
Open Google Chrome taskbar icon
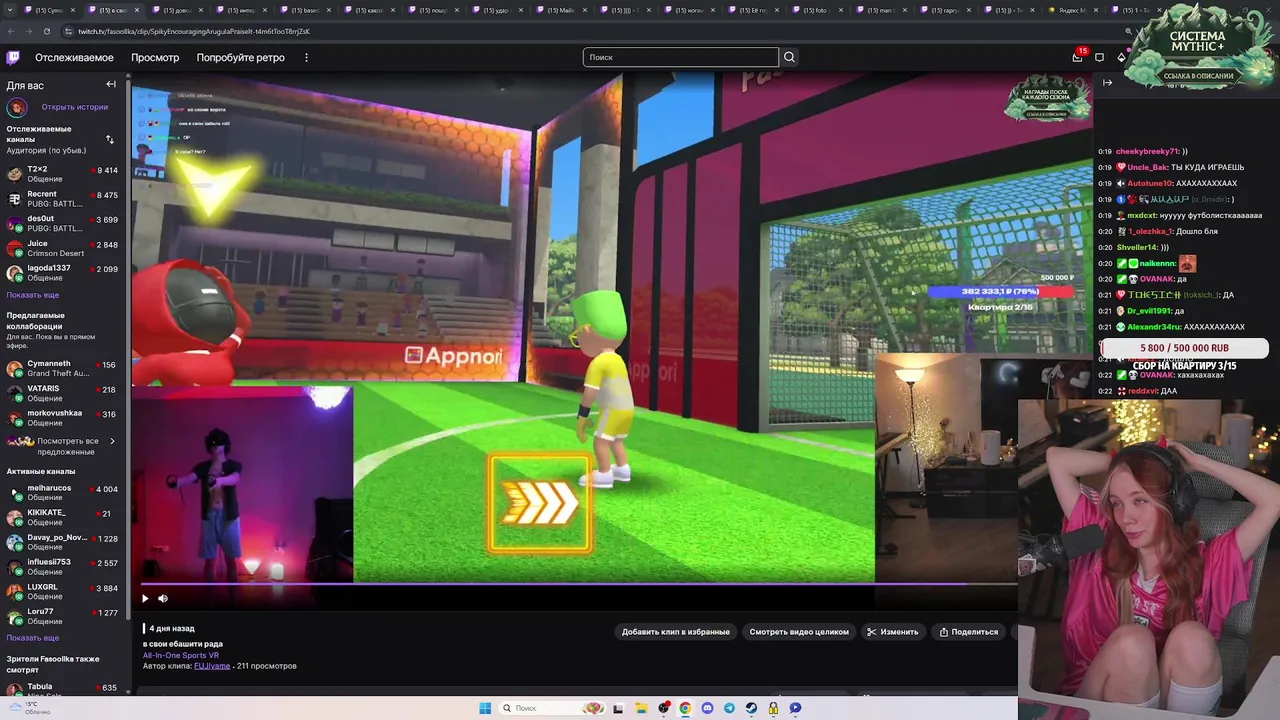click(685, 708)
